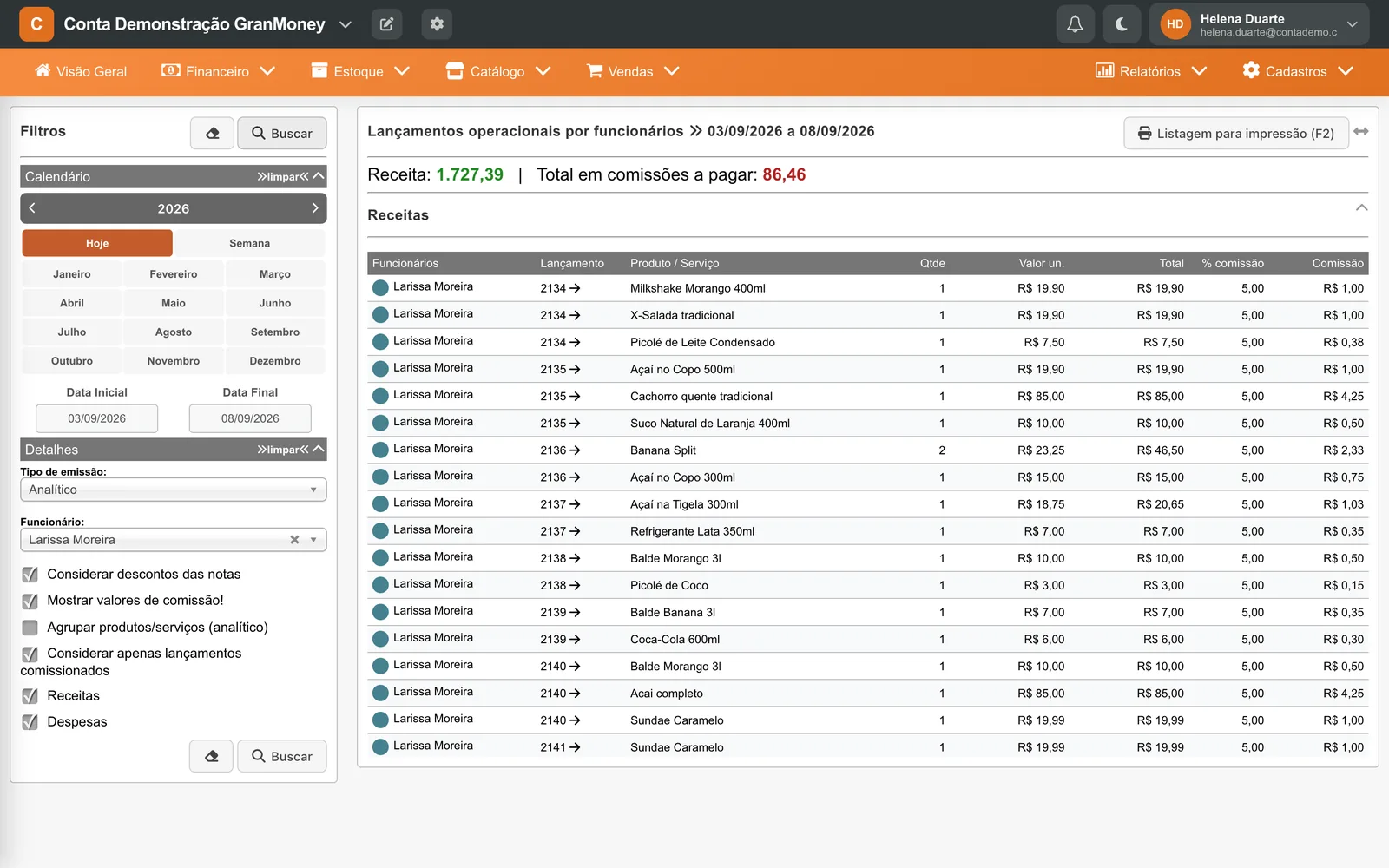Click Larissa Moreira circle icon in Coca-Cola row
Screen dimensions: 1389x868
pyautogui.click(x=380, y=640)
